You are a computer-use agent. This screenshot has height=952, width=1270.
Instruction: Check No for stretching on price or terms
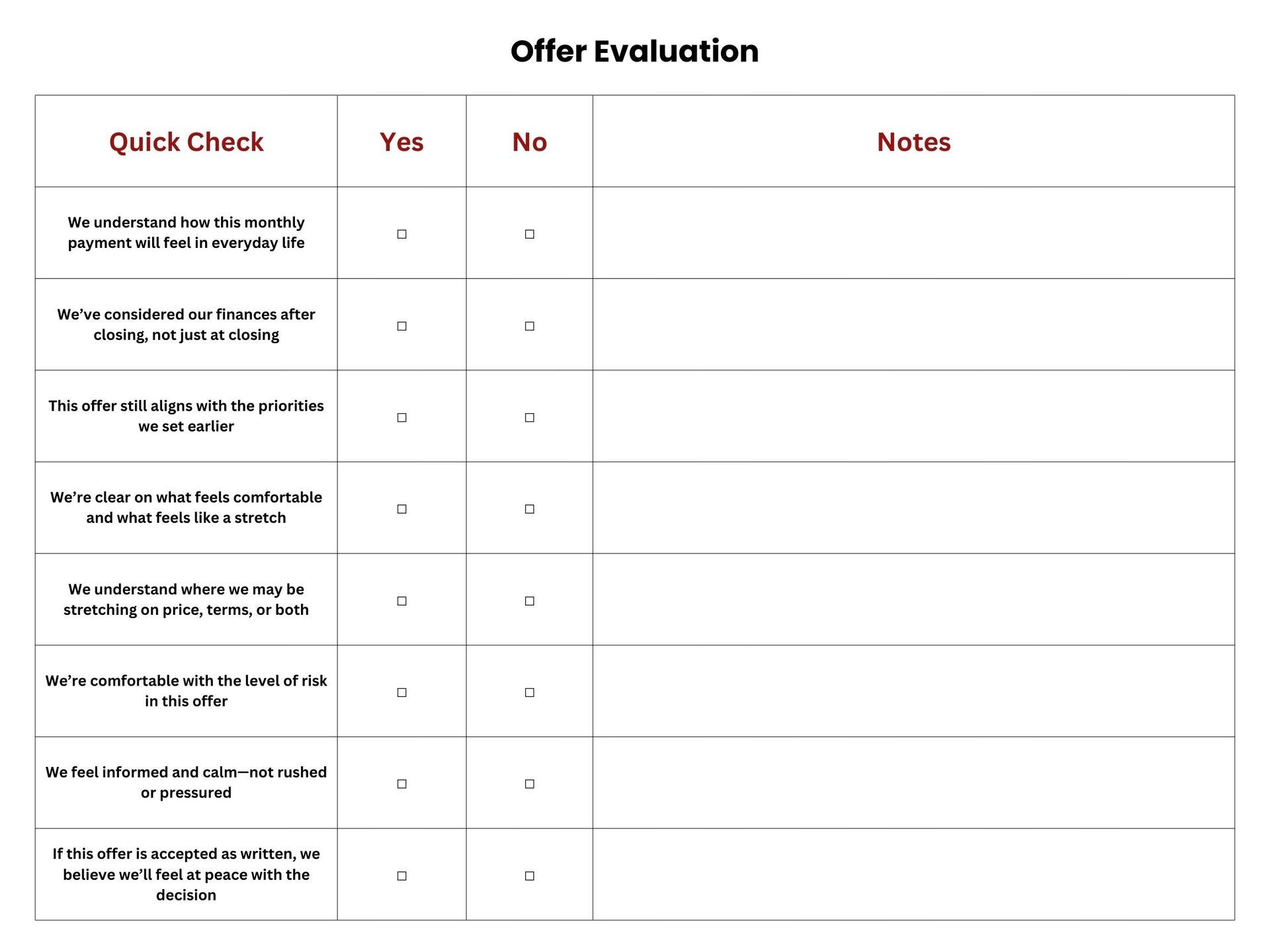point(529,601)
